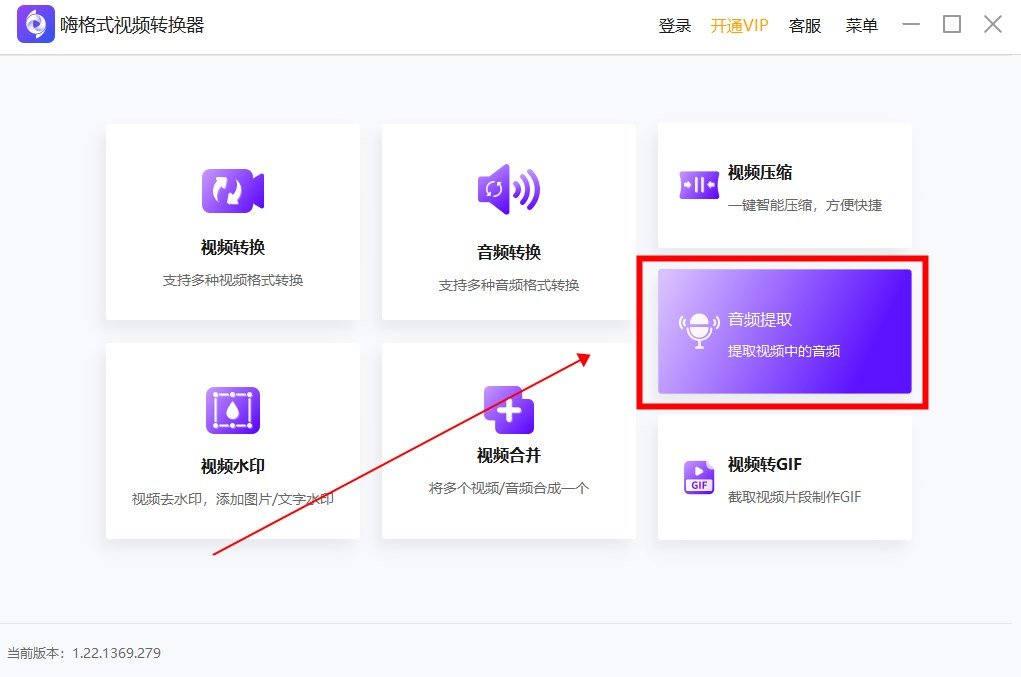The width and height of the screenshot is (1021, 677).
Task: Click the 视频转GIF converter icon
Action: (x=697, y=476)
